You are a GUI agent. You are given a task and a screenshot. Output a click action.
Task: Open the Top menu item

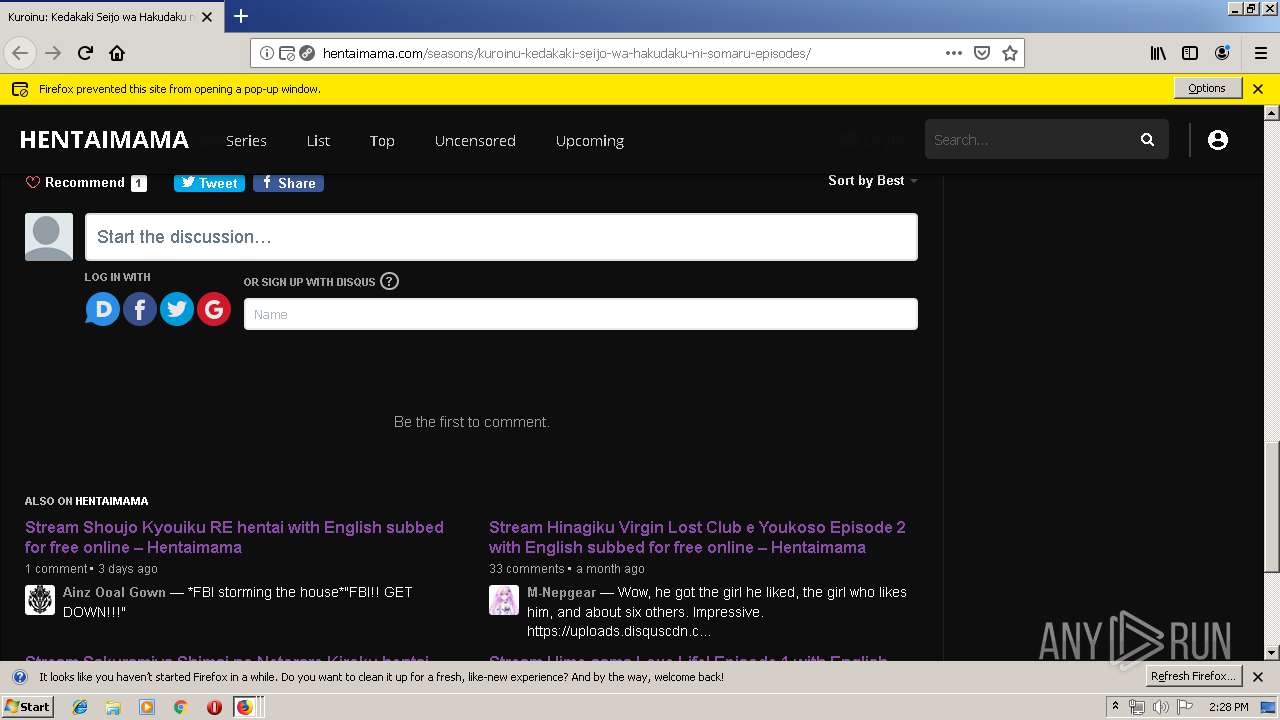click(x=382, y=140)
